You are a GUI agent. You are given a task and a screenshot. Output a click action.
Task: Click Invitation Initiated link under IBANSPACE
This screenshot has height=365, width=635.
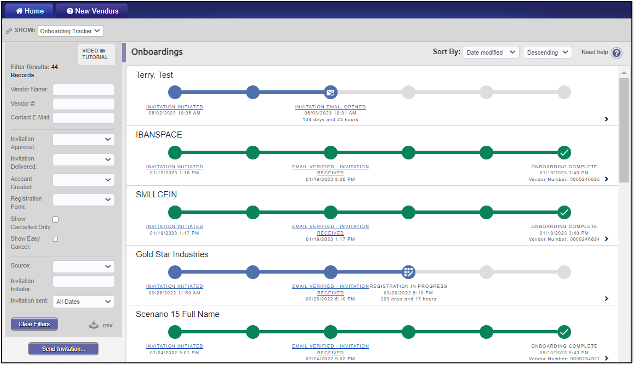pyautogui.click(x=175, y=166)
